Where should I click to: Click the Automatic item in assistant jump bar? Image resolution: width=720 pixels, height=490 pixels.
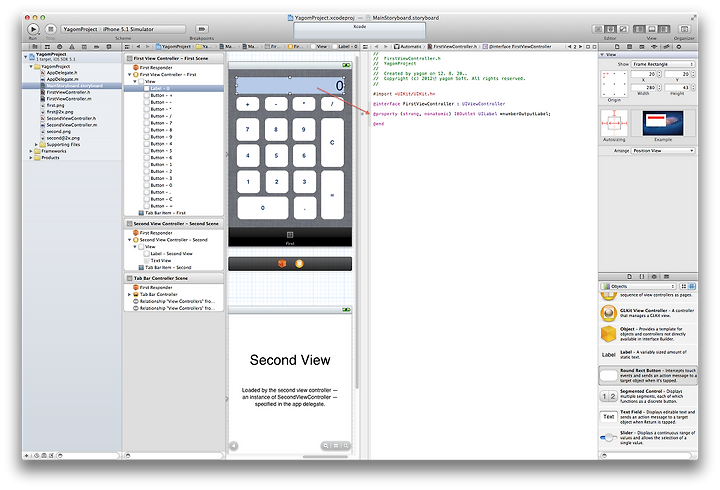click(x=407, y=46)
